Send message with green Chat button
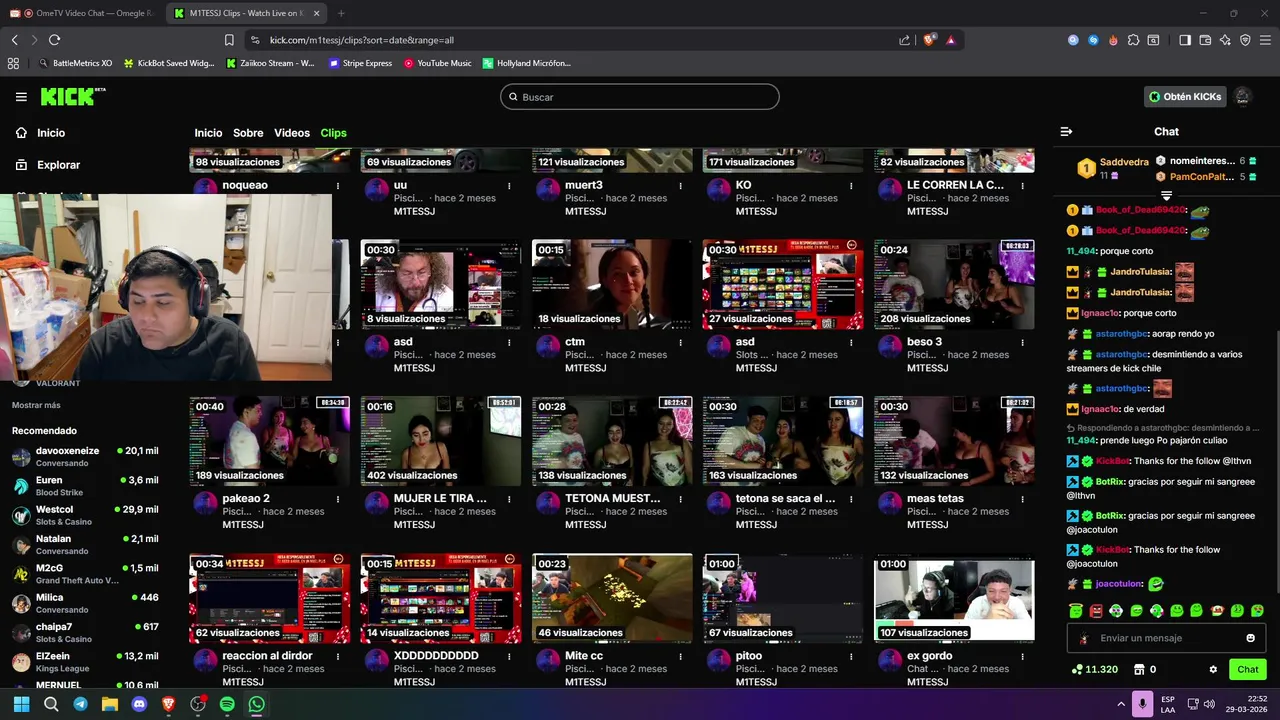 pos(1247,669)
